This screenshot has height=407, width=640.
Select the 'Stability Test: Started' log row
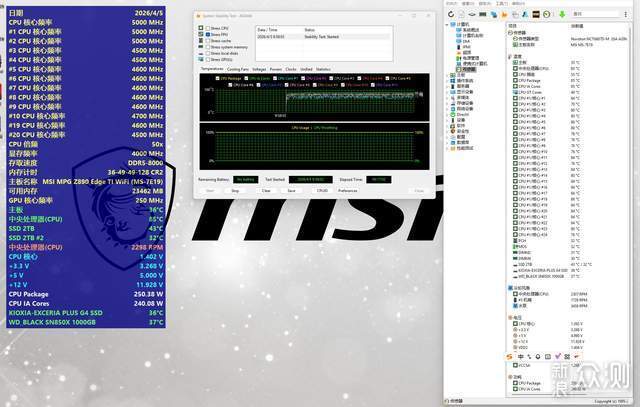coord(324,37)
